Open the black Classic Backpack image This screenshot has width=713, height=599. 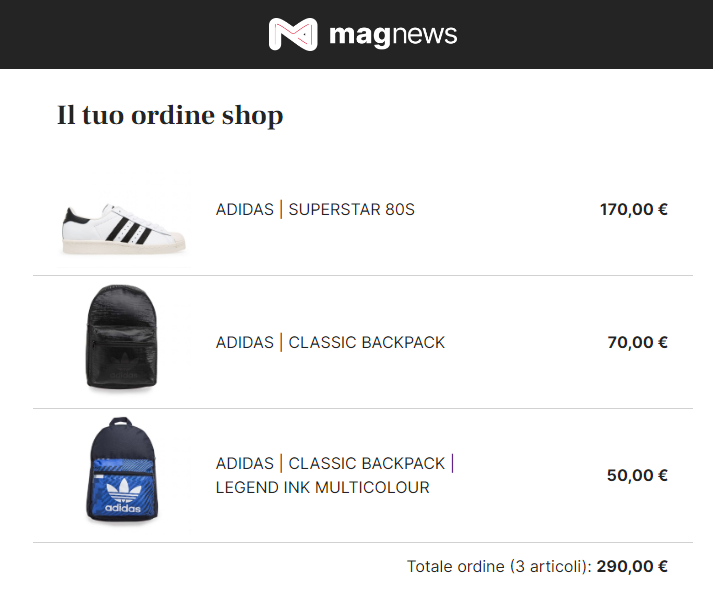pos(121,337)
